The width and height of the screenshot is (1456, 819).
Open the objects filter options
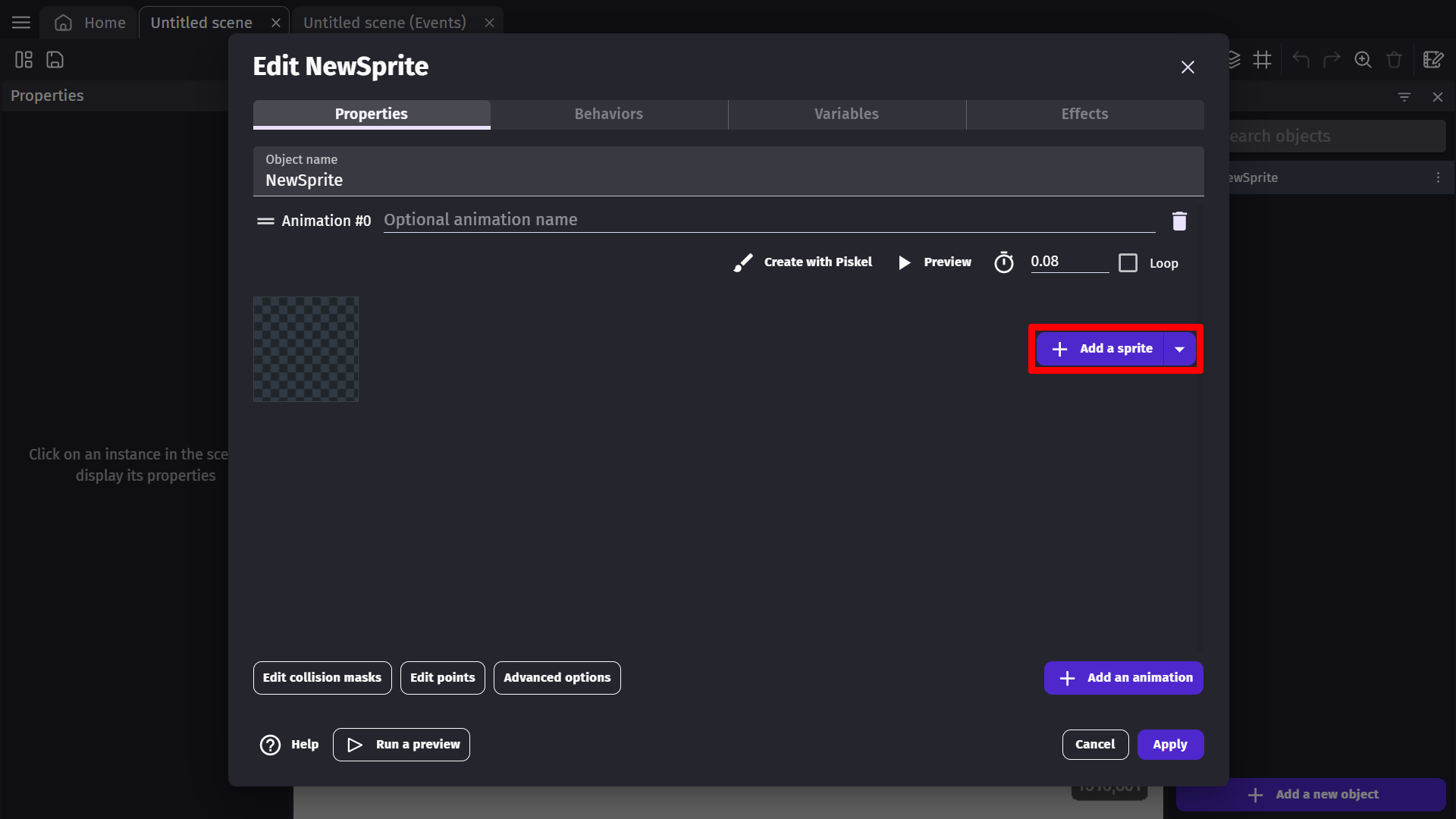pyautogui.click(x=1404, y=97)
